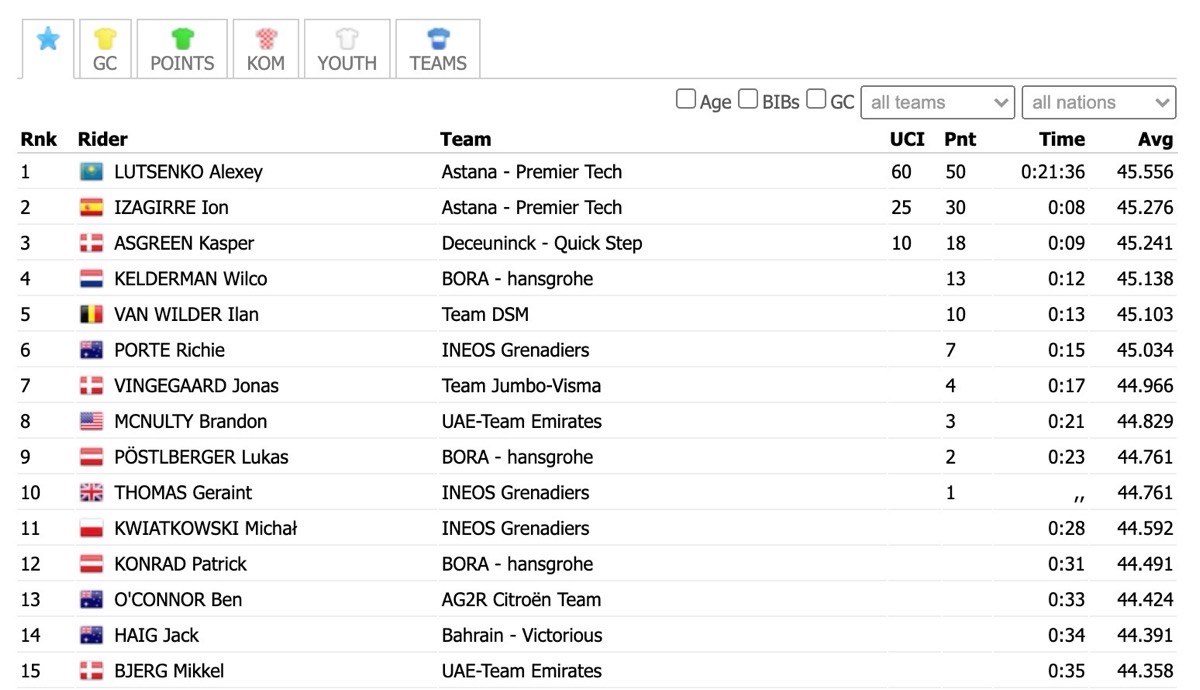
Task: Open VINGEGAARD Jonas rider link
Action: 196,385
